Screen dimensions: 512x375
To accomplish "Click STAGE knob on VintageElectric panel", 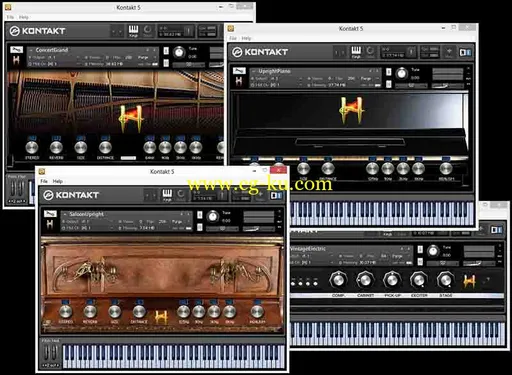I will 445,280.
